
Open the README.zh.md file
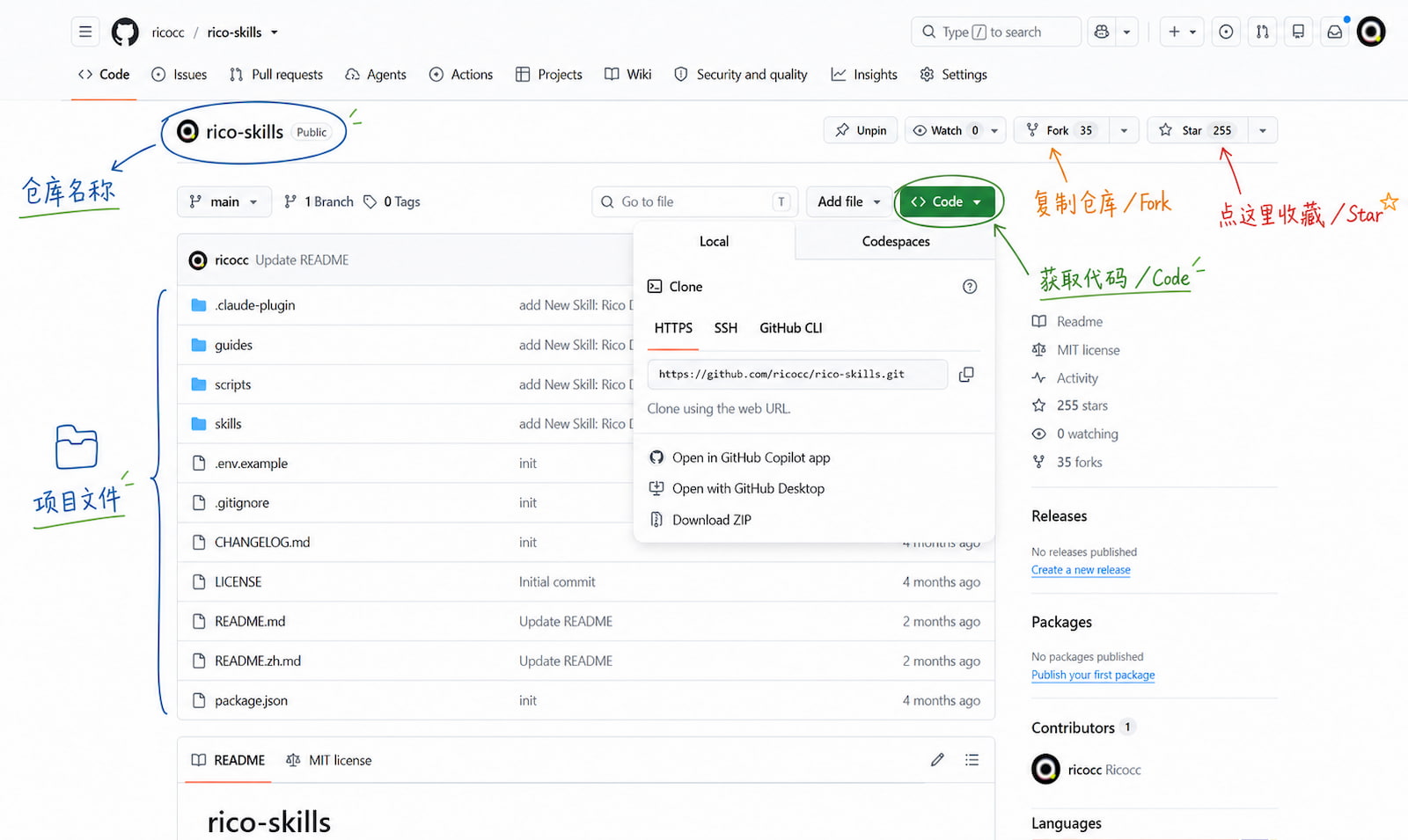(x=258, y=661)
